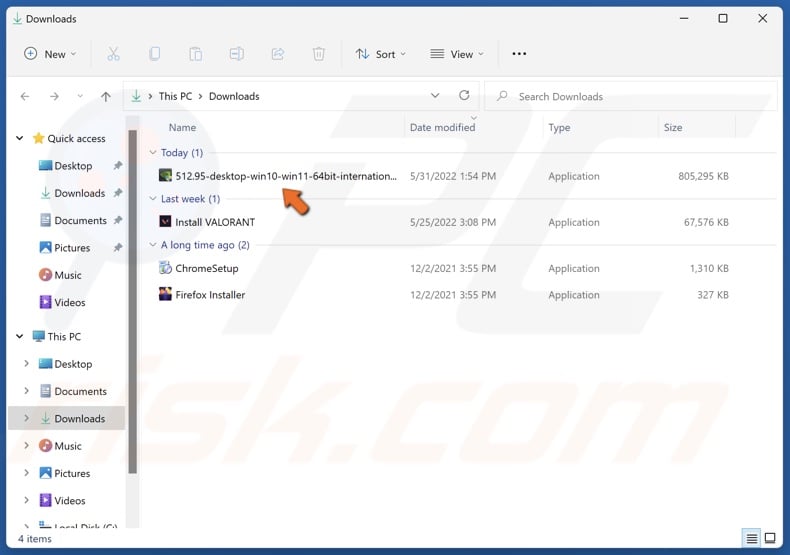Open the See more ellipsis menu
The height and width of the screenshot is (555, 790).
tap(519, 54)
